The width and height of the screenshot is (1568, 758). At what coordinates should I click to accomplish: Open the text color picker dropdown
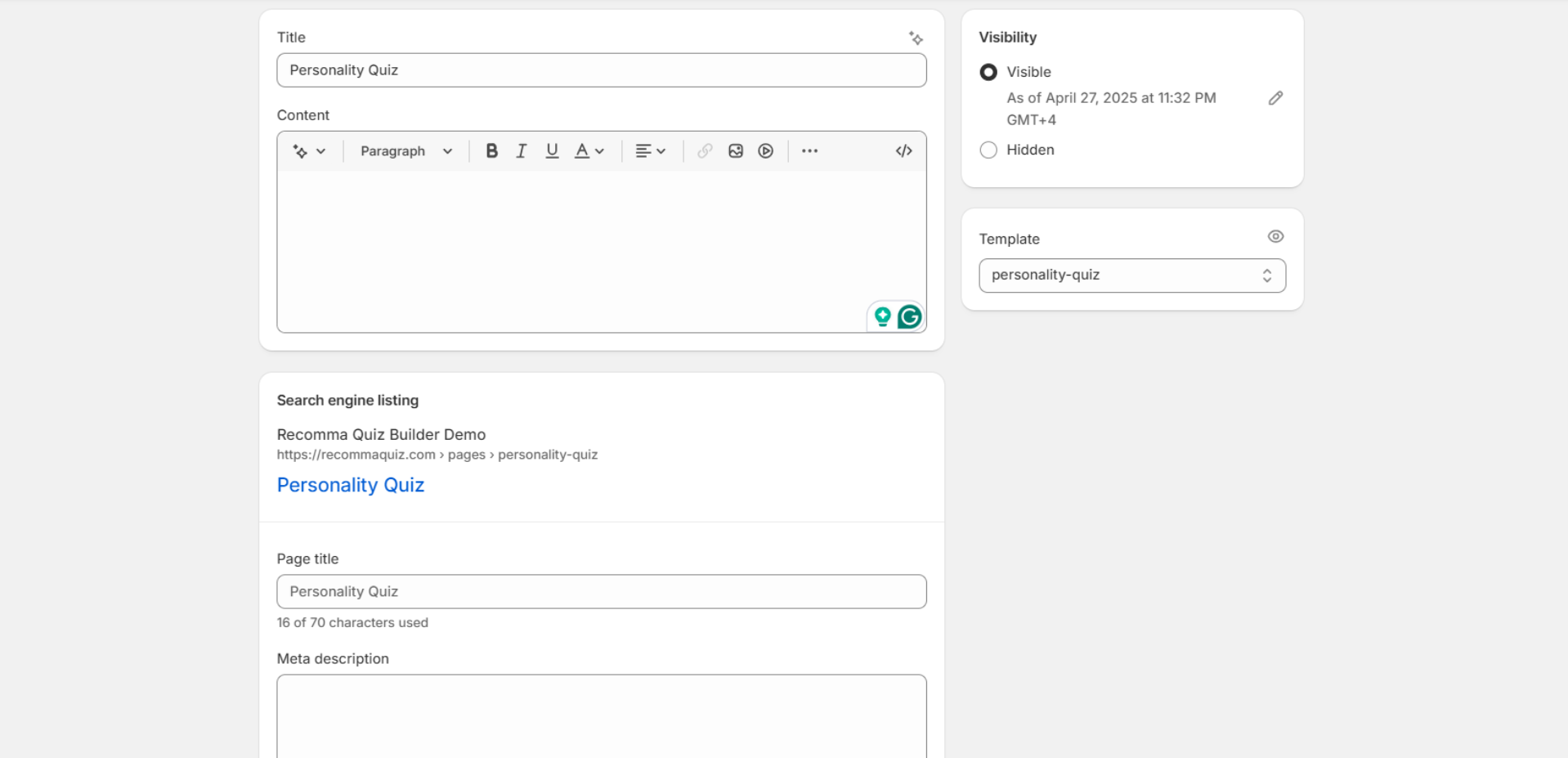pos(589,151)
